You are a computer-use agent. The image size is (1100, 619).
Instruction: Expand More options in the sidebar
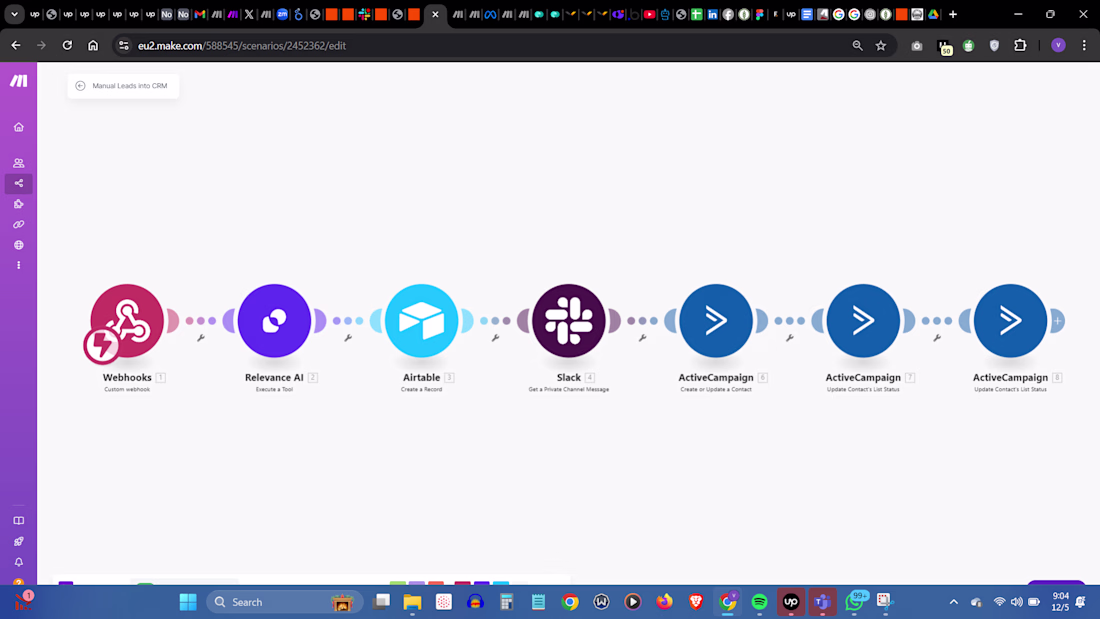18,265
